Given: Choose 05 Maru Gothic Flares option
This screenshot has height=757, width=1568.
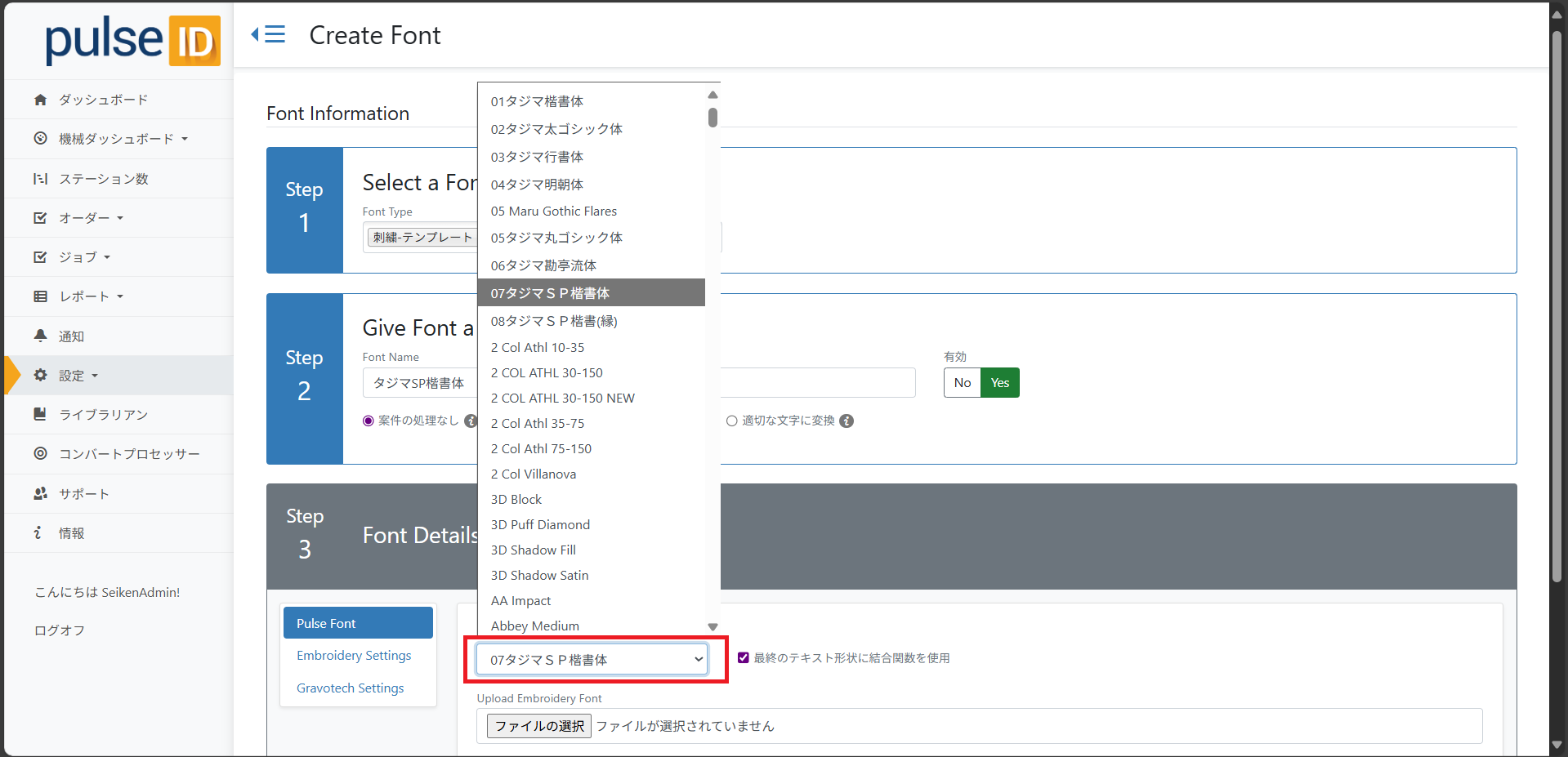Looking at the screenshot, I should [x=592, y=211].
